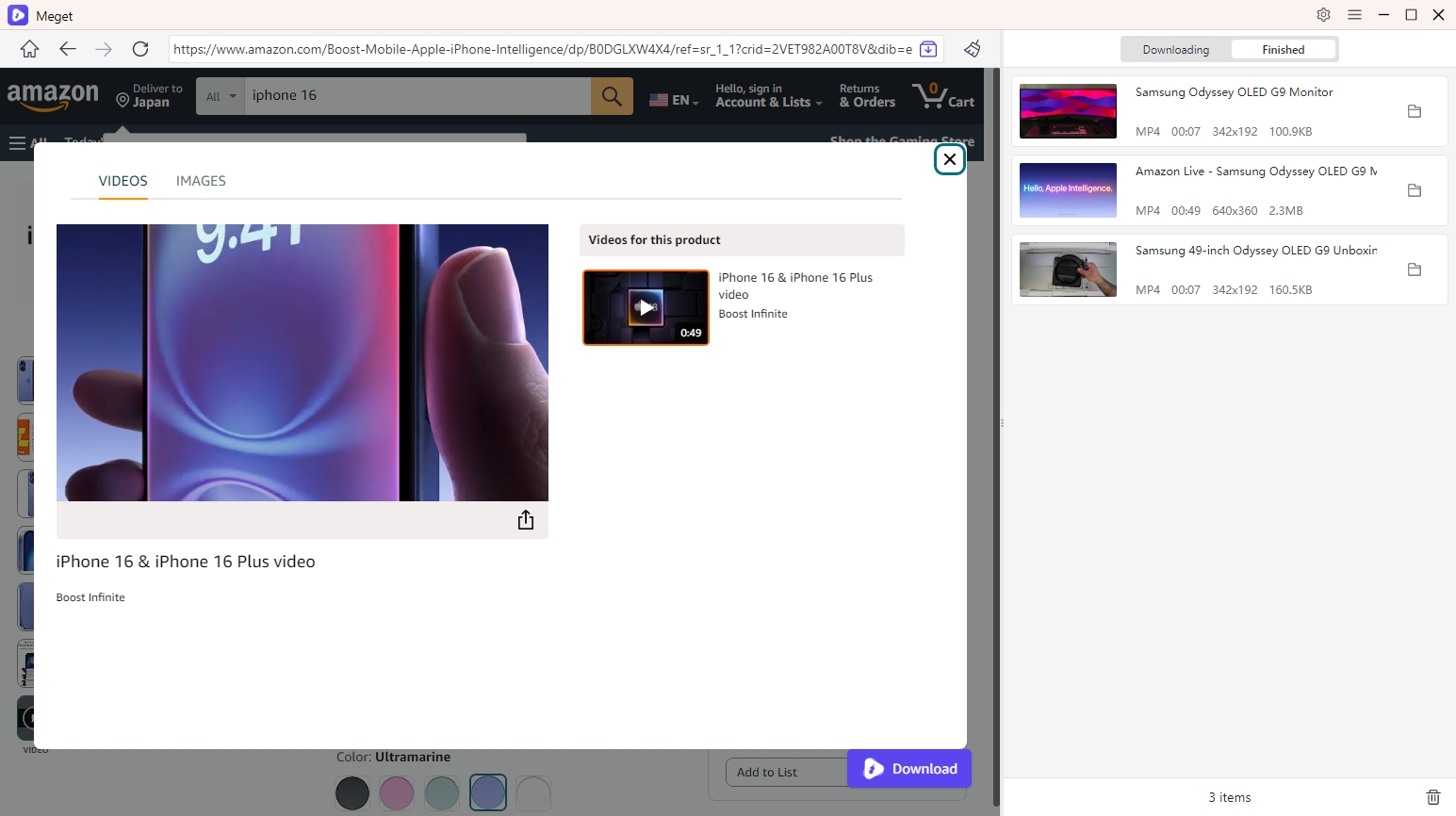Click the Samsung Odyssey OLED G9 Monitor title
This screenshot has width=1456, height=816.
[x=1234, y=92]
